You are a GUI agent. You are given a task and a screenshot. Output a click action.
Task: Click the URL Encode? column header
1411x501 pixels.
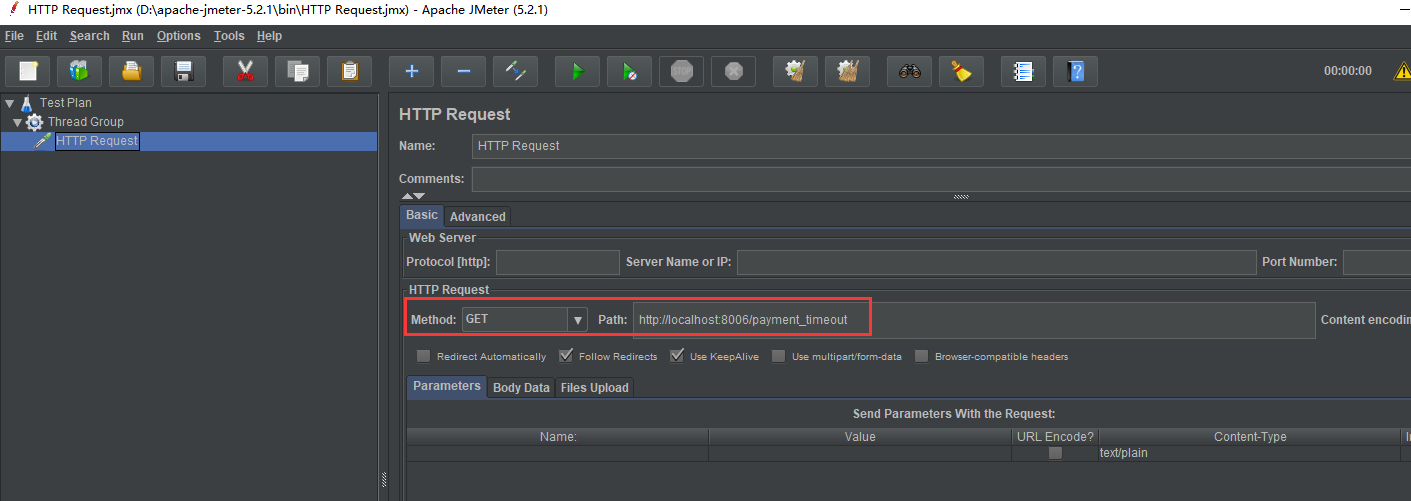(x=1055, y=436)
